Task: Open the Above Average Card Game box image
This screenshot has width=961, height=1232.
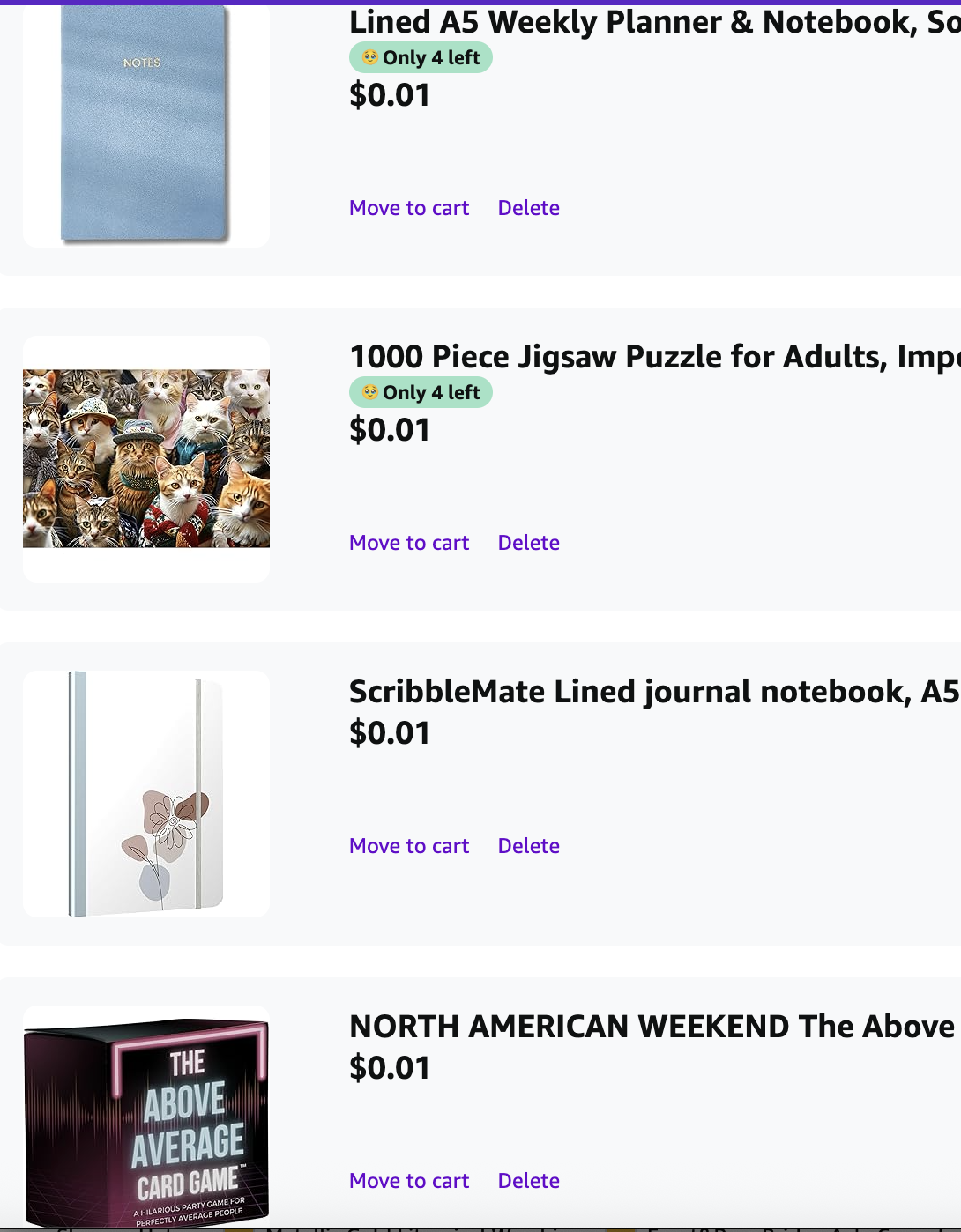Action: coord(145,1119)
